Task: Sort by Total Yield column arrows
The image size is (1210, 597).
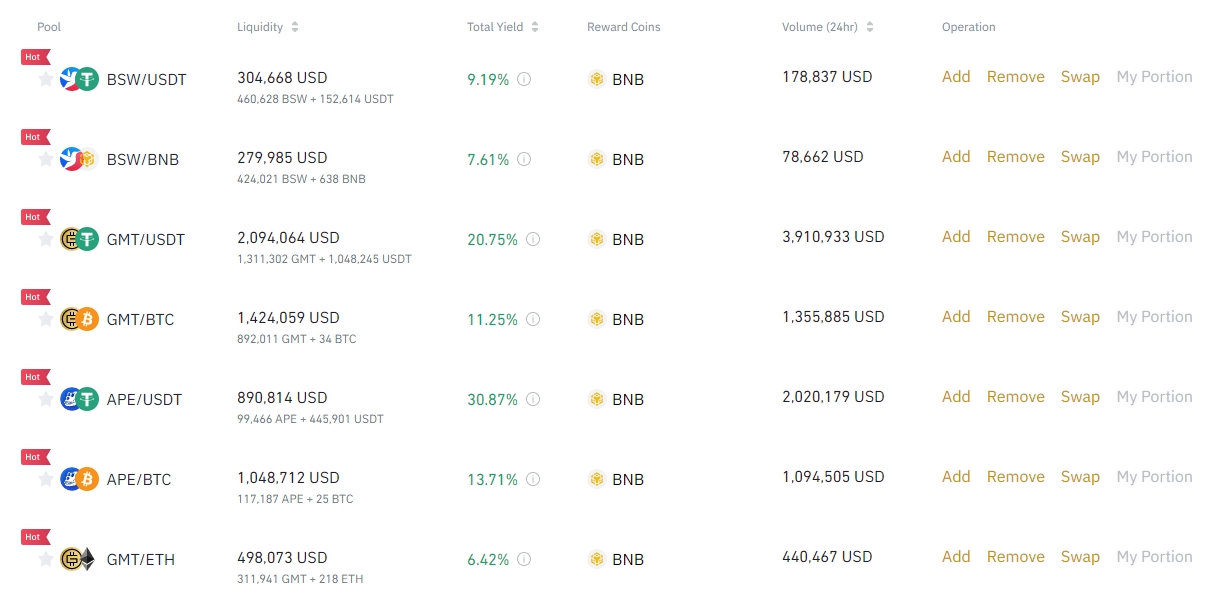Action: point(535,27)
